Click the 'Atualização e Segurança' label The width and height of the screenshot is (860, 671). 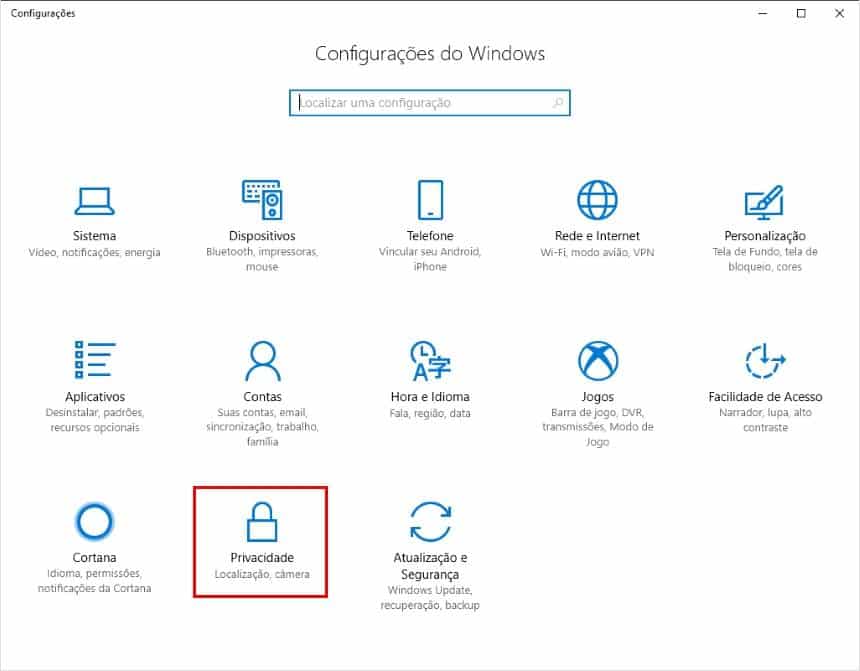click(430, 566)
